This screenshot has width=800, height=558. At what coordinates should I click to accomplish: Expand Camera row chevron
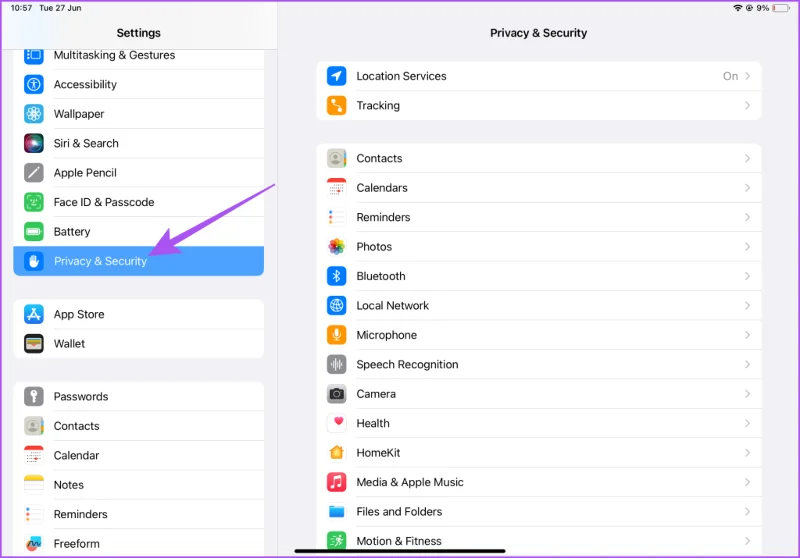(x=747, y=394)
